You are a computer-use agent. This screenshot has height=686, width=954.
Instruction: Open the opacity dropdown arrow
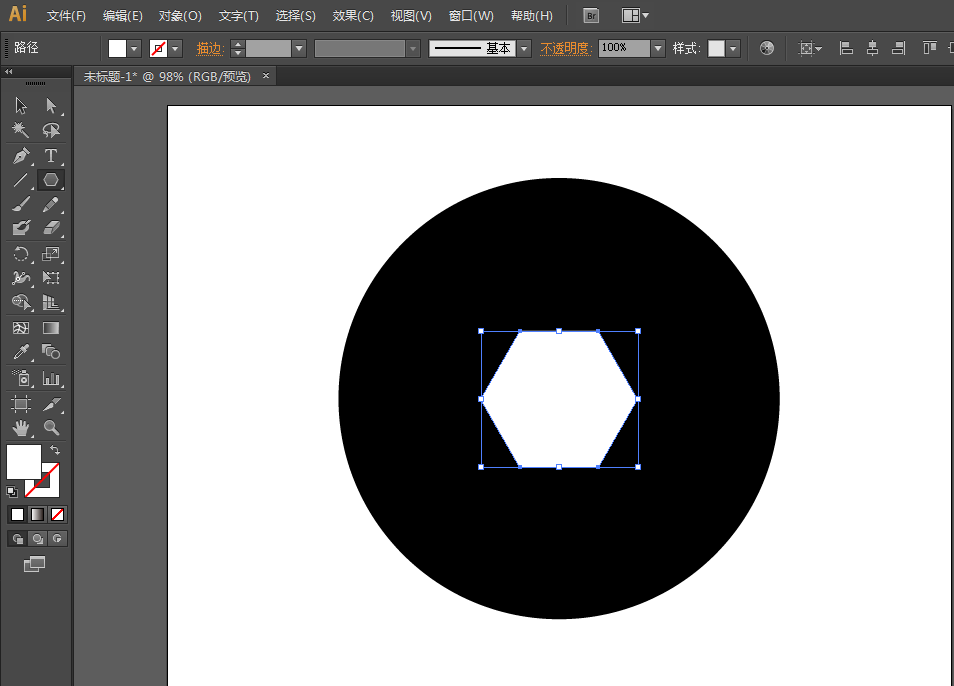click(657, 47)
